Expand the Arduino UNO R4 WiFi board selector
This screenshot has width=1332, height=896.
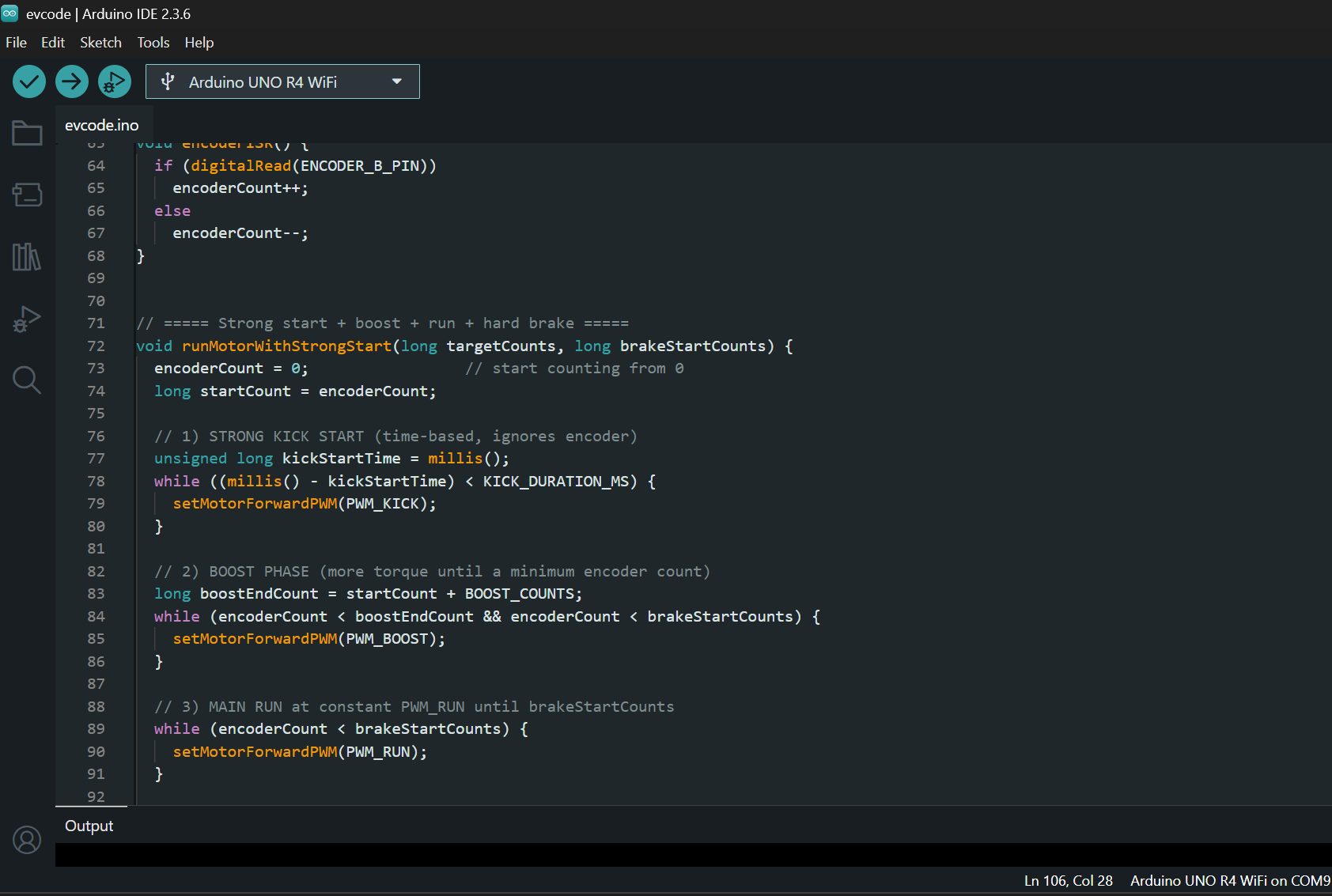coord(263,82)
